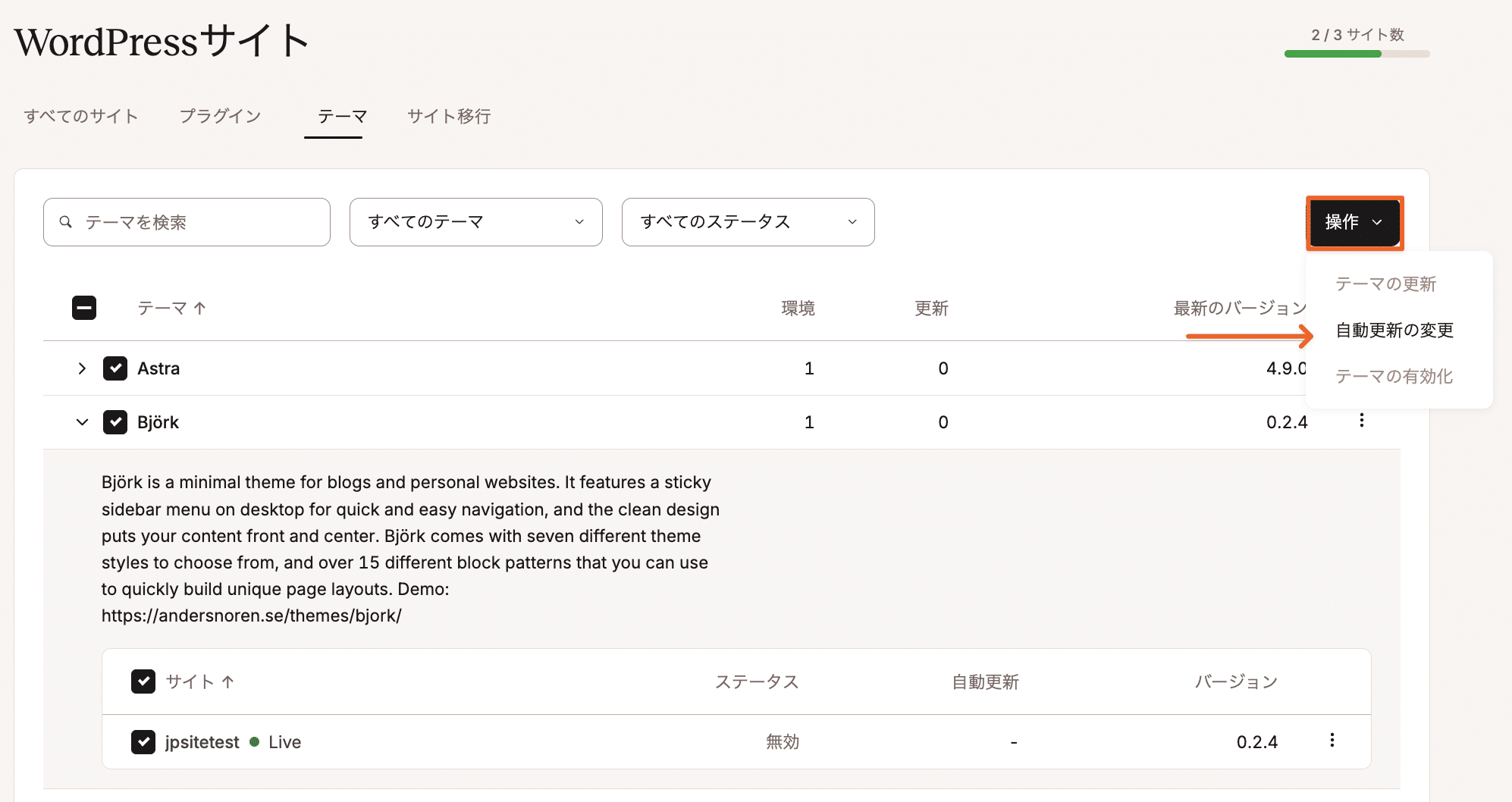Image resolution: width=1512 pixels, height=802 pixels.
Task: Open the すべてのテーマ dropdown
Action: coord(476,222)
